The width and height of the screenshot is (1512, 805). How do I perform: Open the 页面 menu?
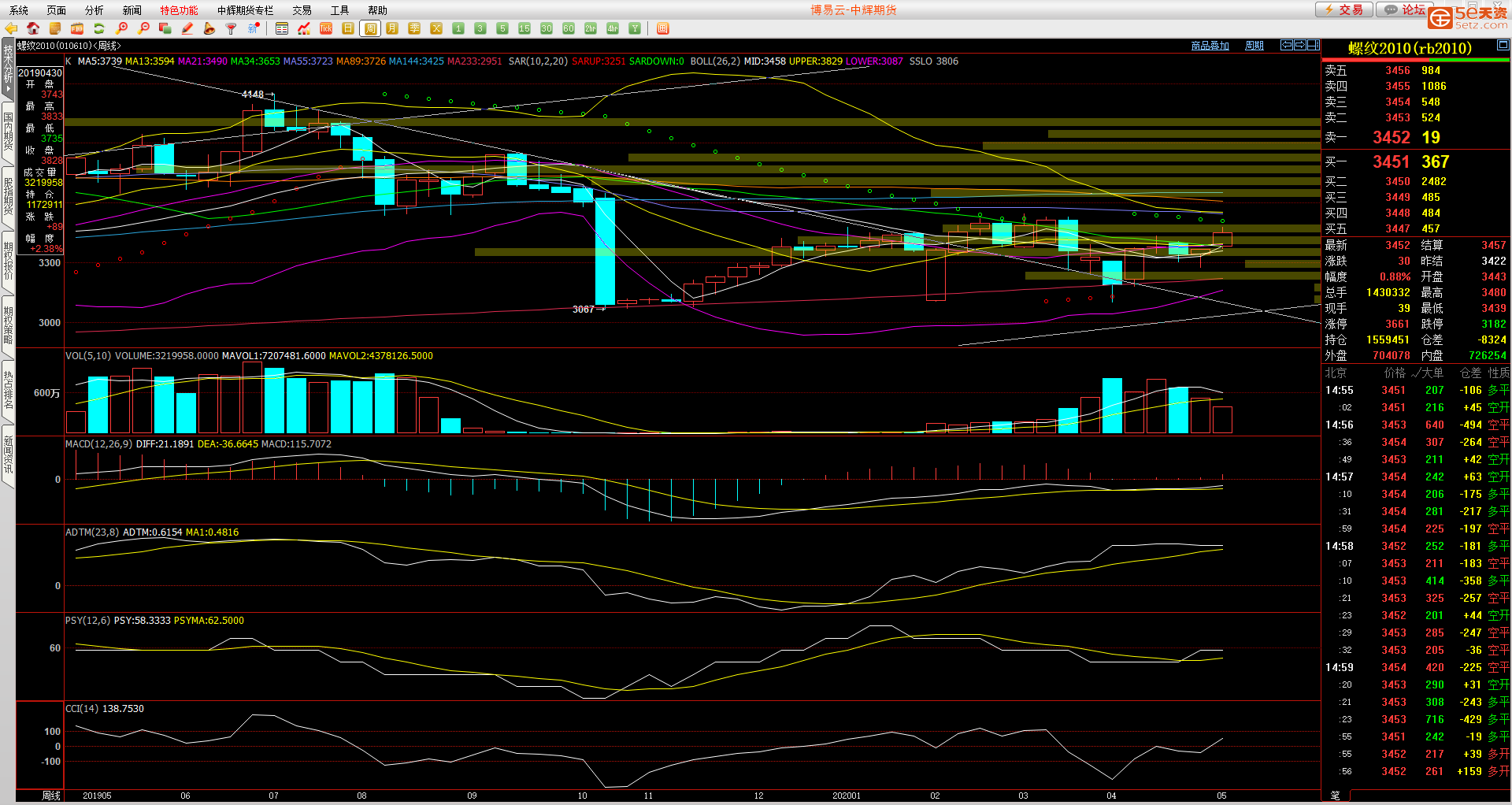click(x=57, y=10)
